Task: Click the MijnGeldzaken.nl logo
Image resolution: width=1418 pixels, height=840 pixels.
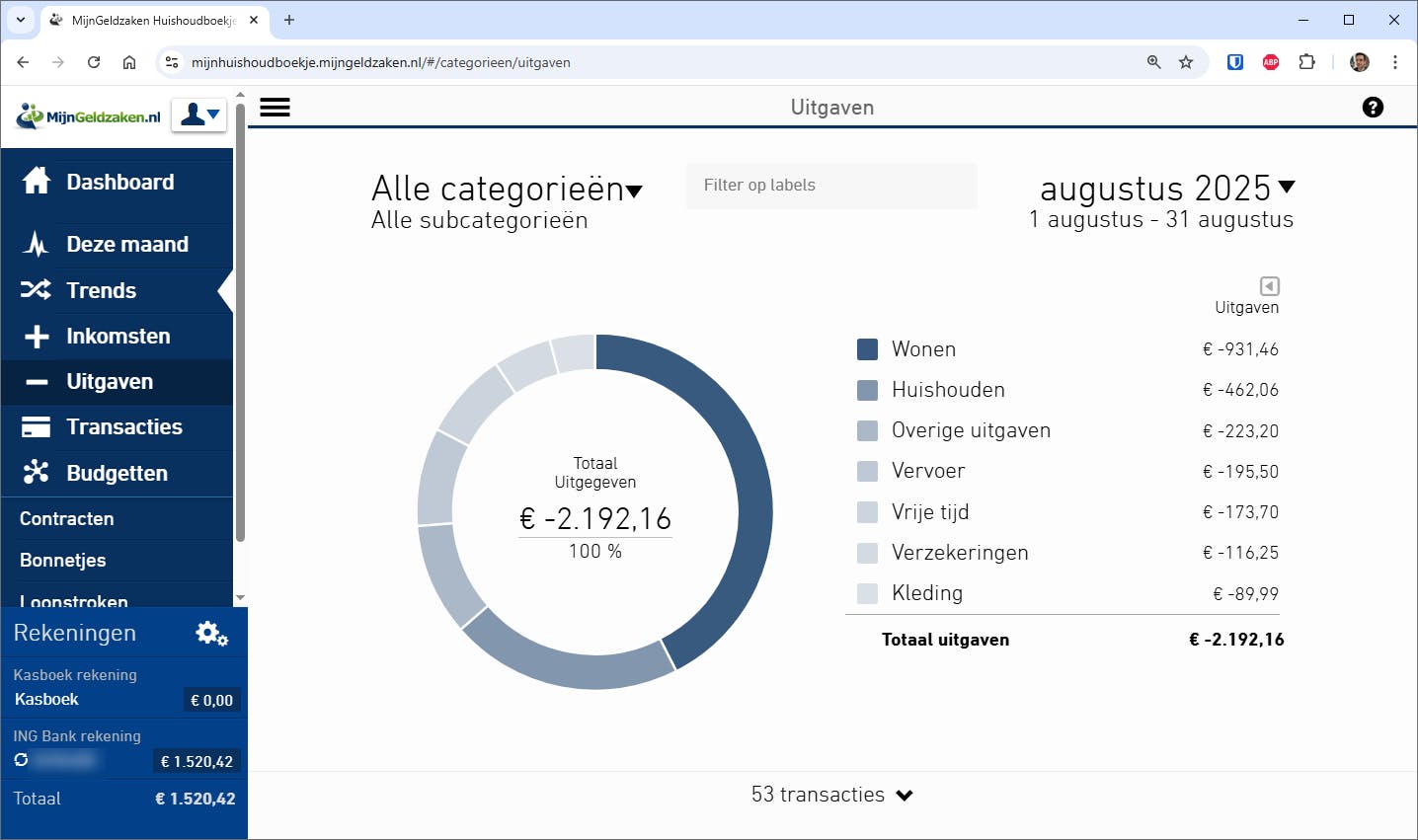Action: click(88, 116)
